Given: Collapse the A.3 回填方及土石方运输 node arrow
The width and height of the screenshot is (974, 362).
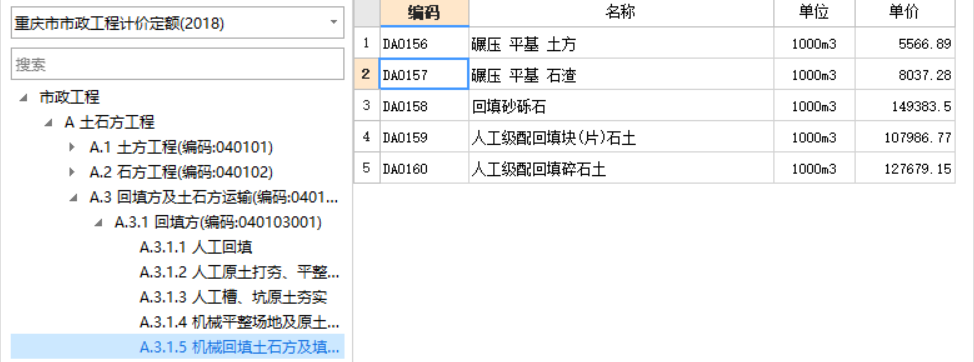Looking at the screenshot, I should (73, 197).
